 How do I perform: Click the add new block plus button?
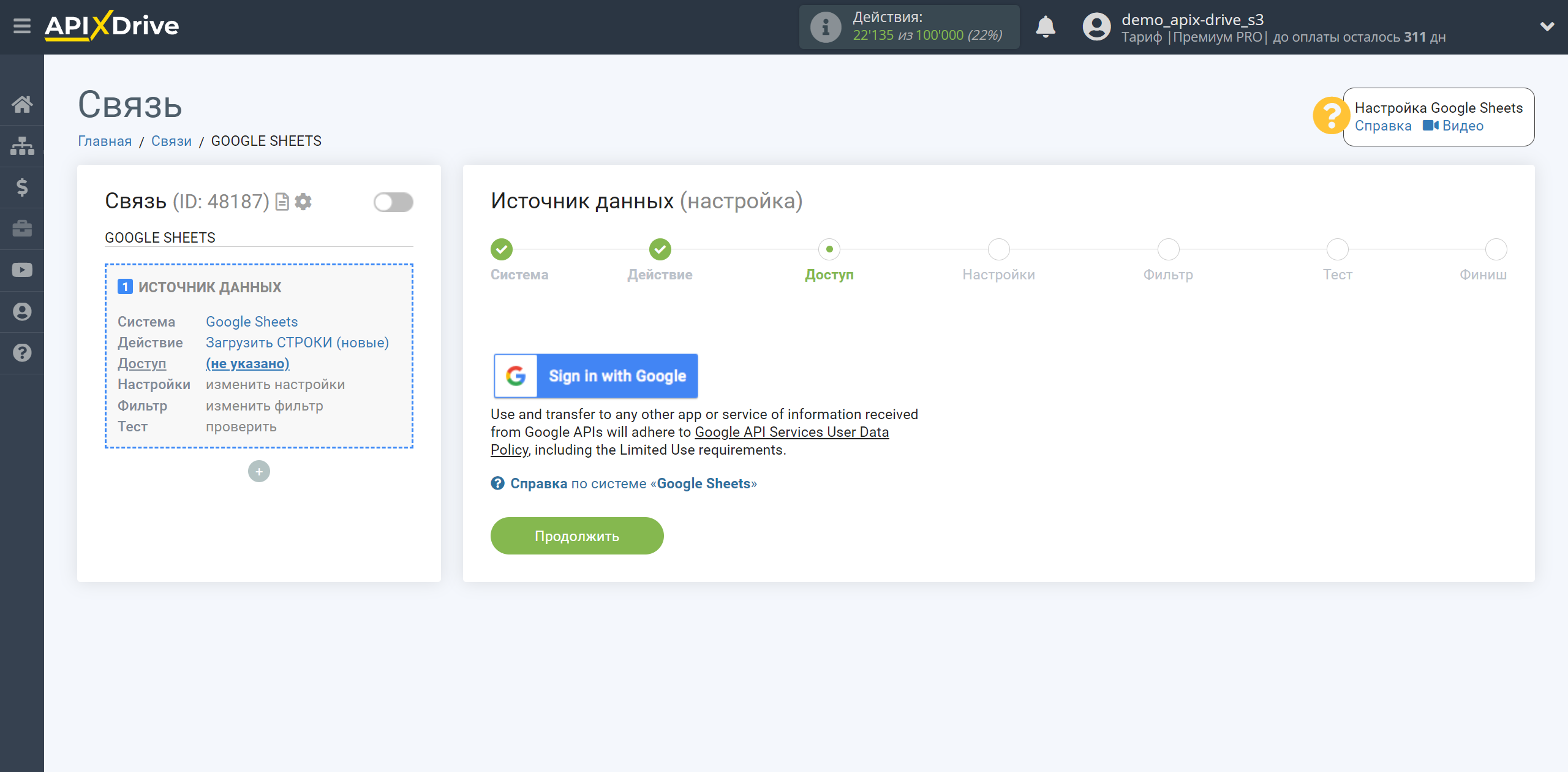259,471
